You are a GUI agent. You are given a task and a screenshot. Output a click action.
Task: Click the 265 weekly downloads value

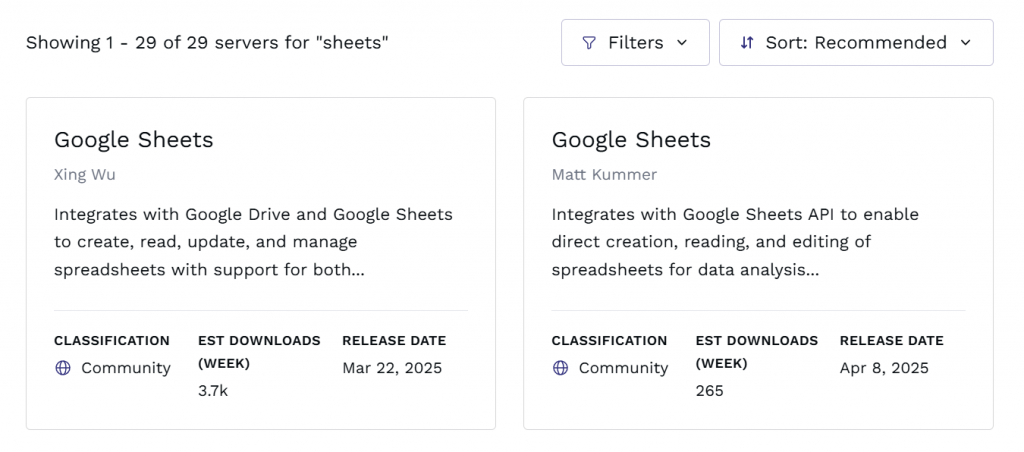tap(710, 390)
